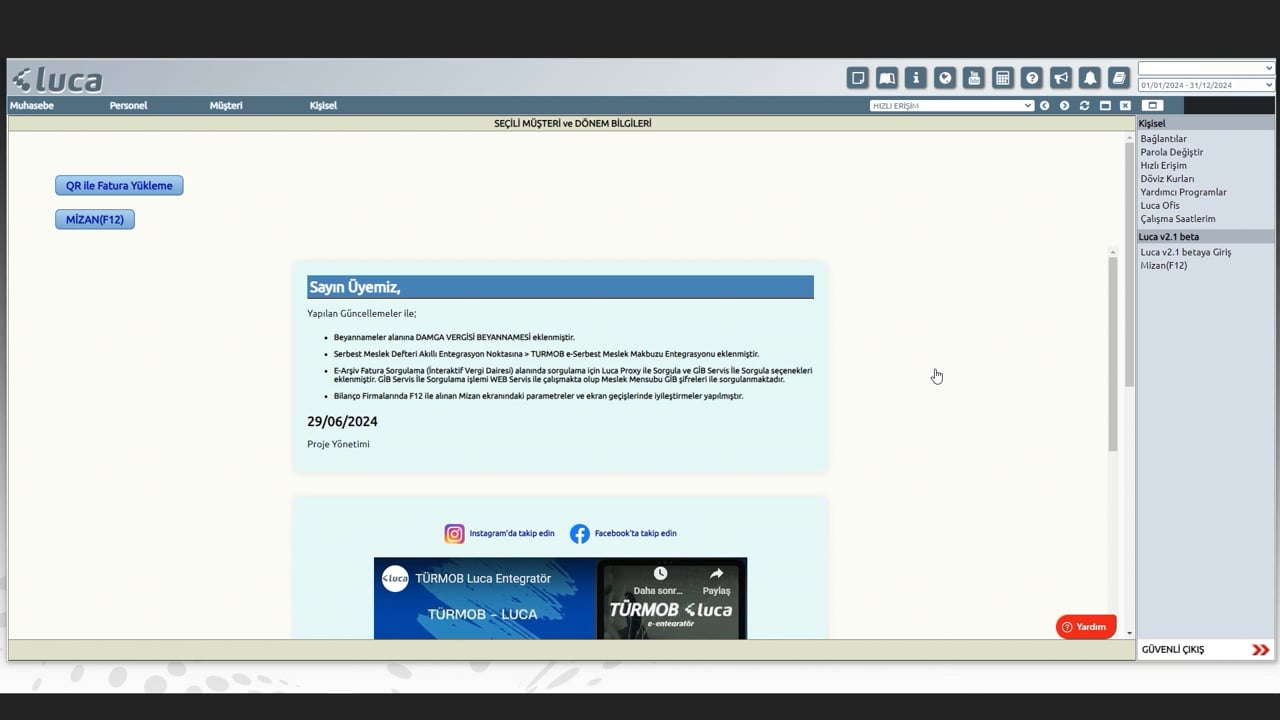Open the globe web icon
The width and height of the screenshot is (1280, 720).
(x=944, y=78)
